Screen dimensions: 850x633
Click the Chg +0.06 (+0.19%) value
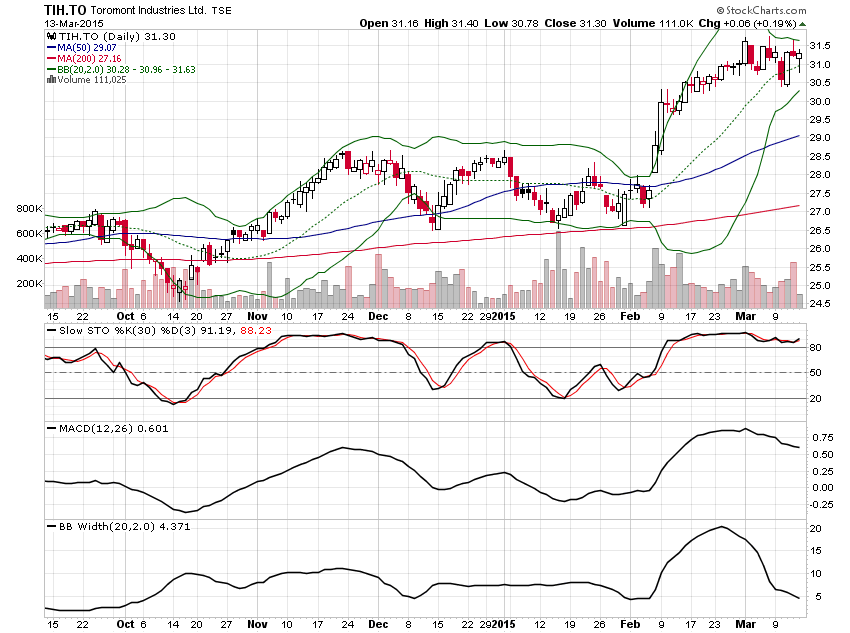click(748, 23)
